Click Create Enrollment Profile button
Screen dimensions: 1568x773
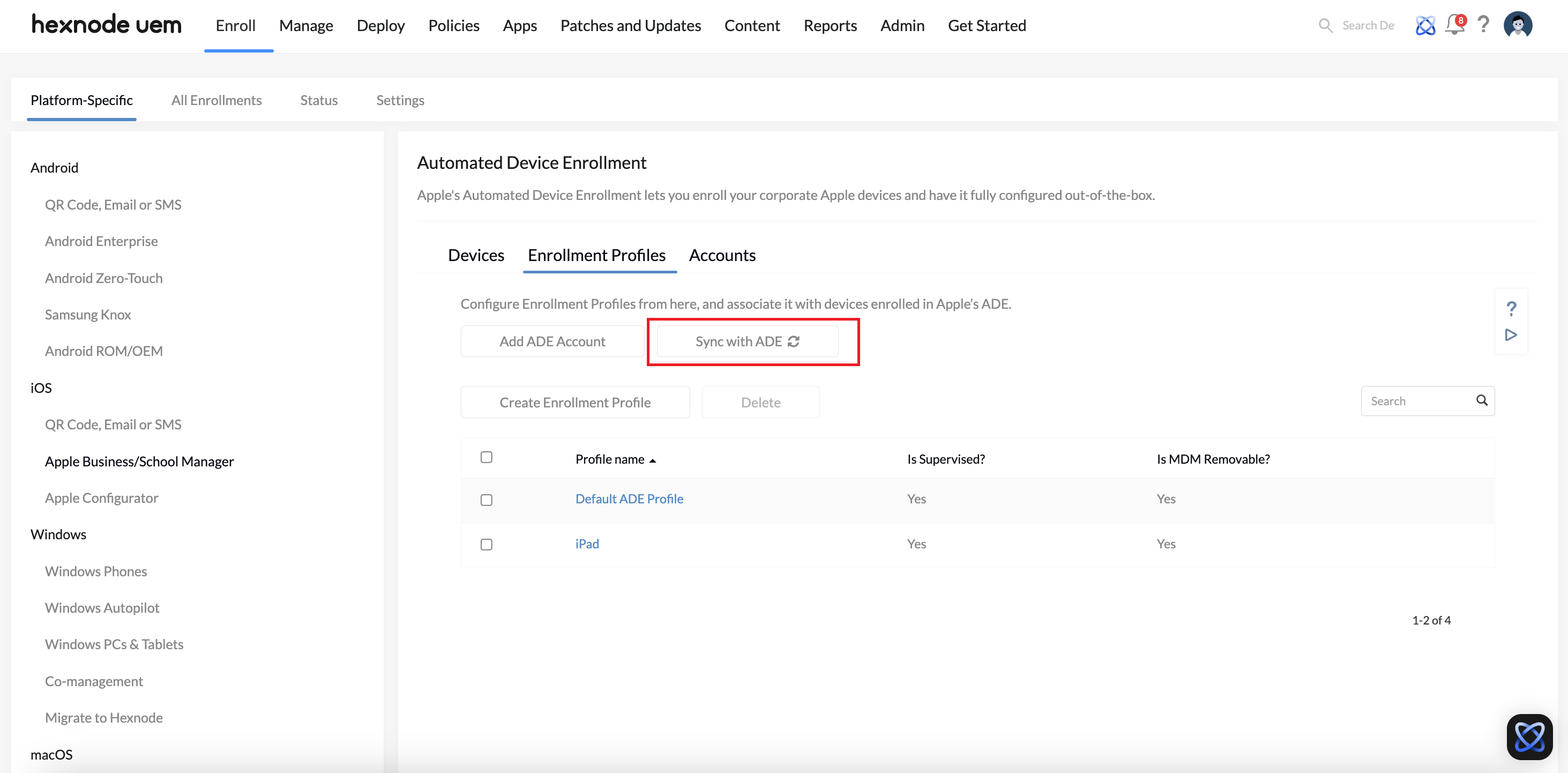(575, 403)
